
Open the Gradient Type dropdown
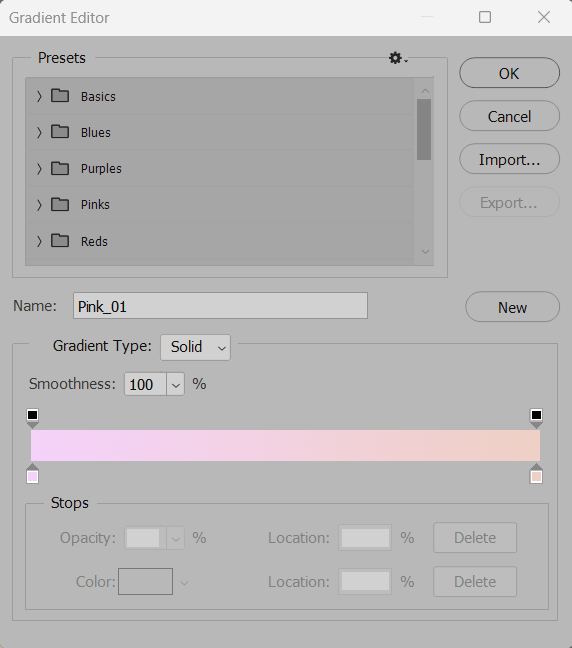point(195,347)
